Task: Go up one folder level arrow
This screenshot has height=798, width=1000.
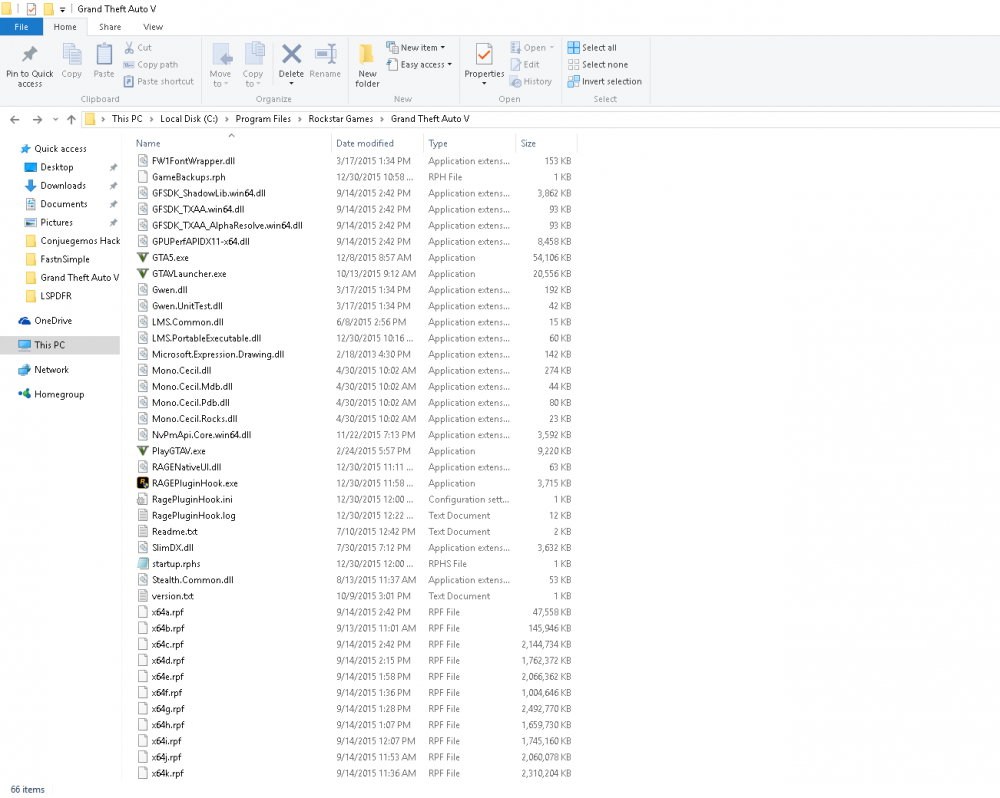Action: click(x=71, y=119)
